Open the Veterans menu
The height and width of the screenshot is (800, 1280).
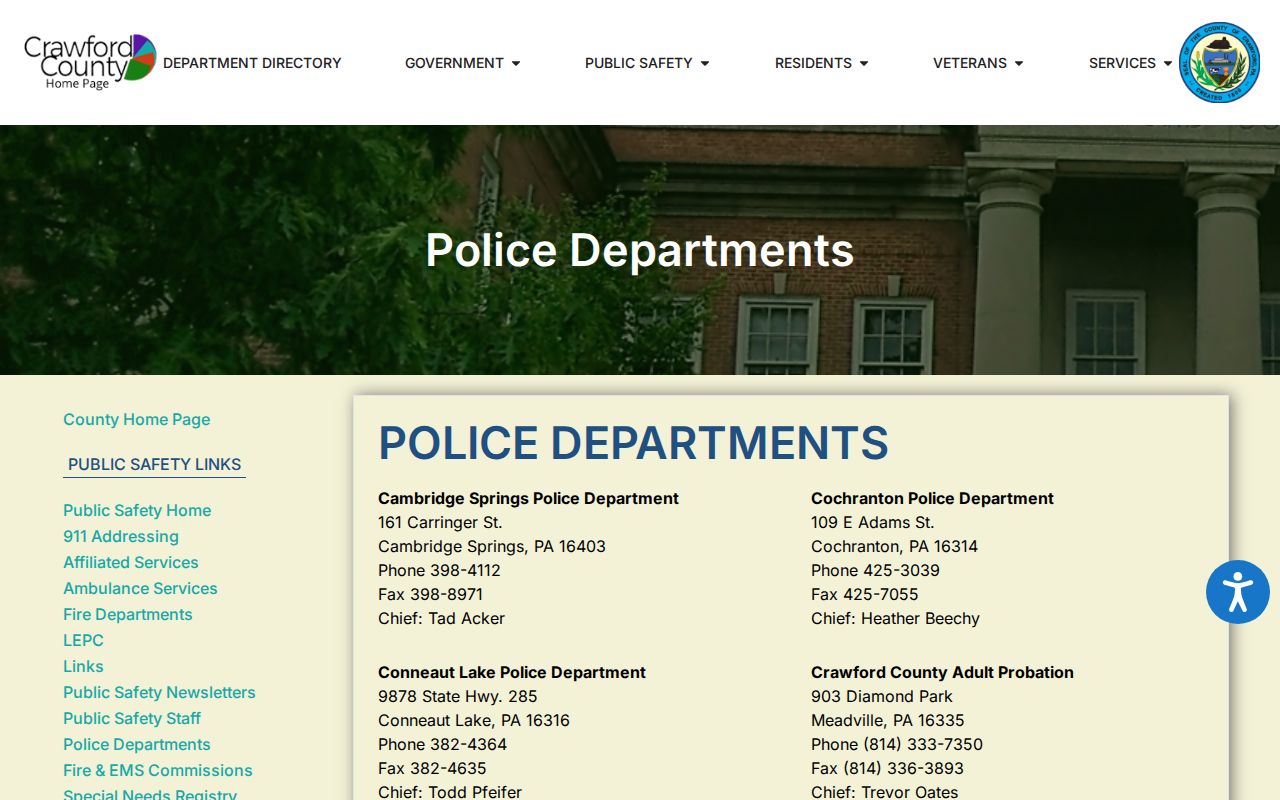click(970, 63)
